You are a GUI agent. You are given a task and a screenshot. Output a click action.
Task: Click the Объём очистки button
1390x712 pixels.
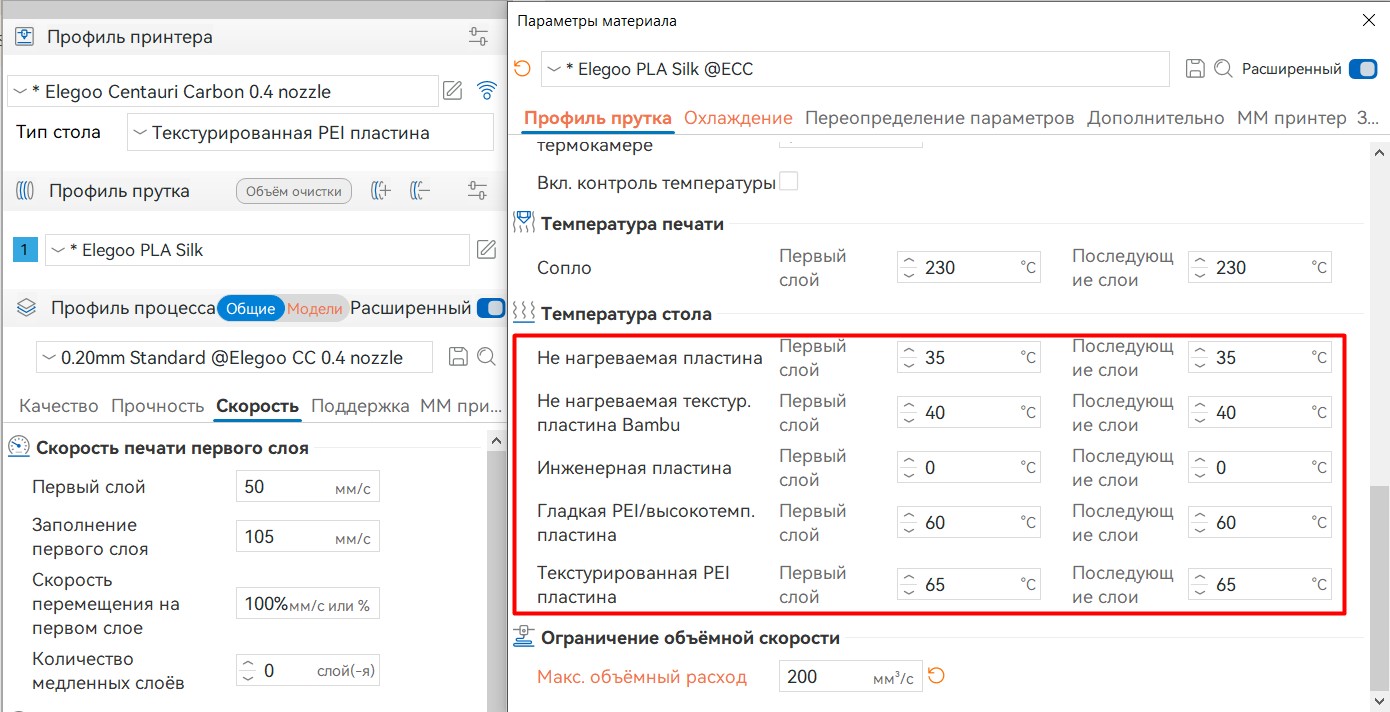pos(294,191)
